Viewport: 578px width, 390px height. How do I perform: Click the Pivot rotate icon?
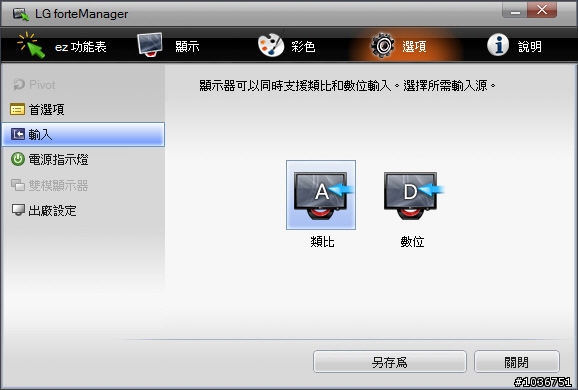point(18,85)
